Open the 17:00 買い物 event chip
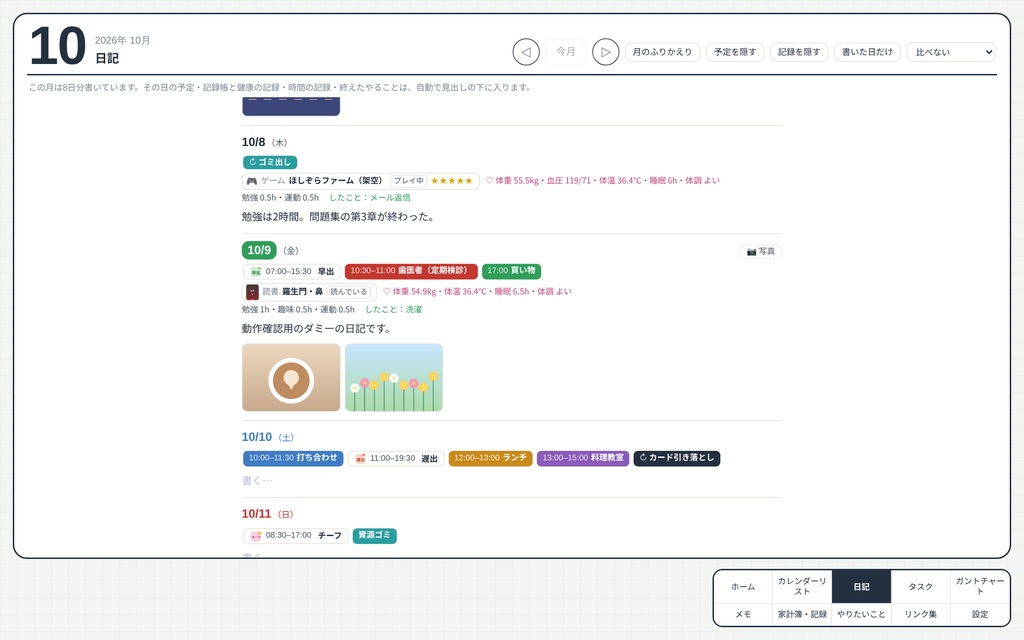Screen dimensions: 1024x640 [511, 271]
